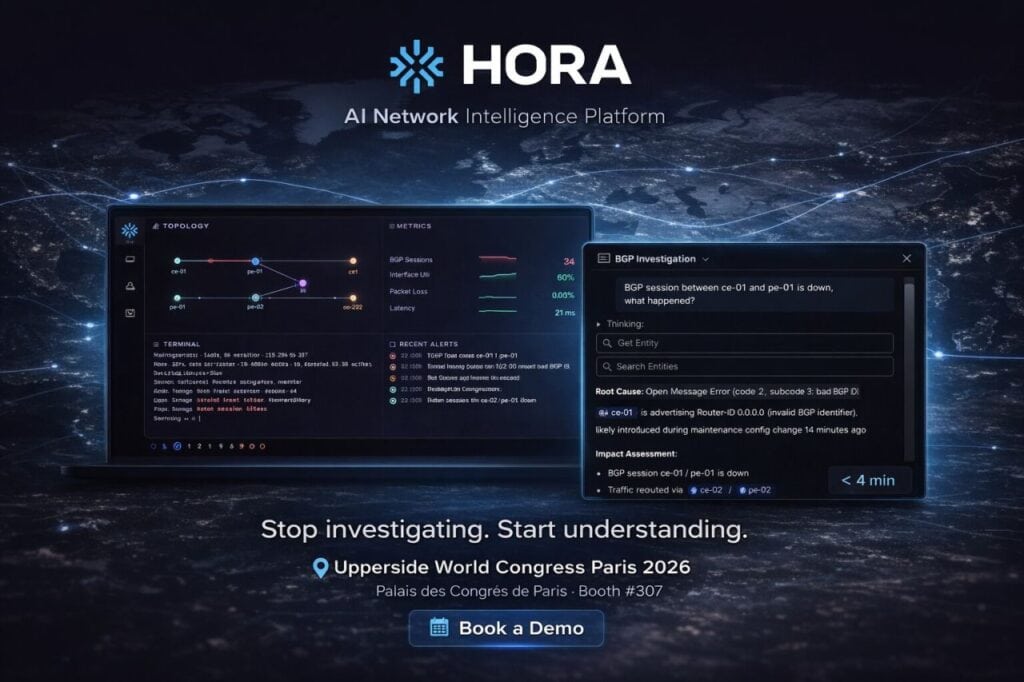Viewport: 1024px width, 682px height.
Task: Click the large HORA snowflake logo at top
Action: coord(416,67)
